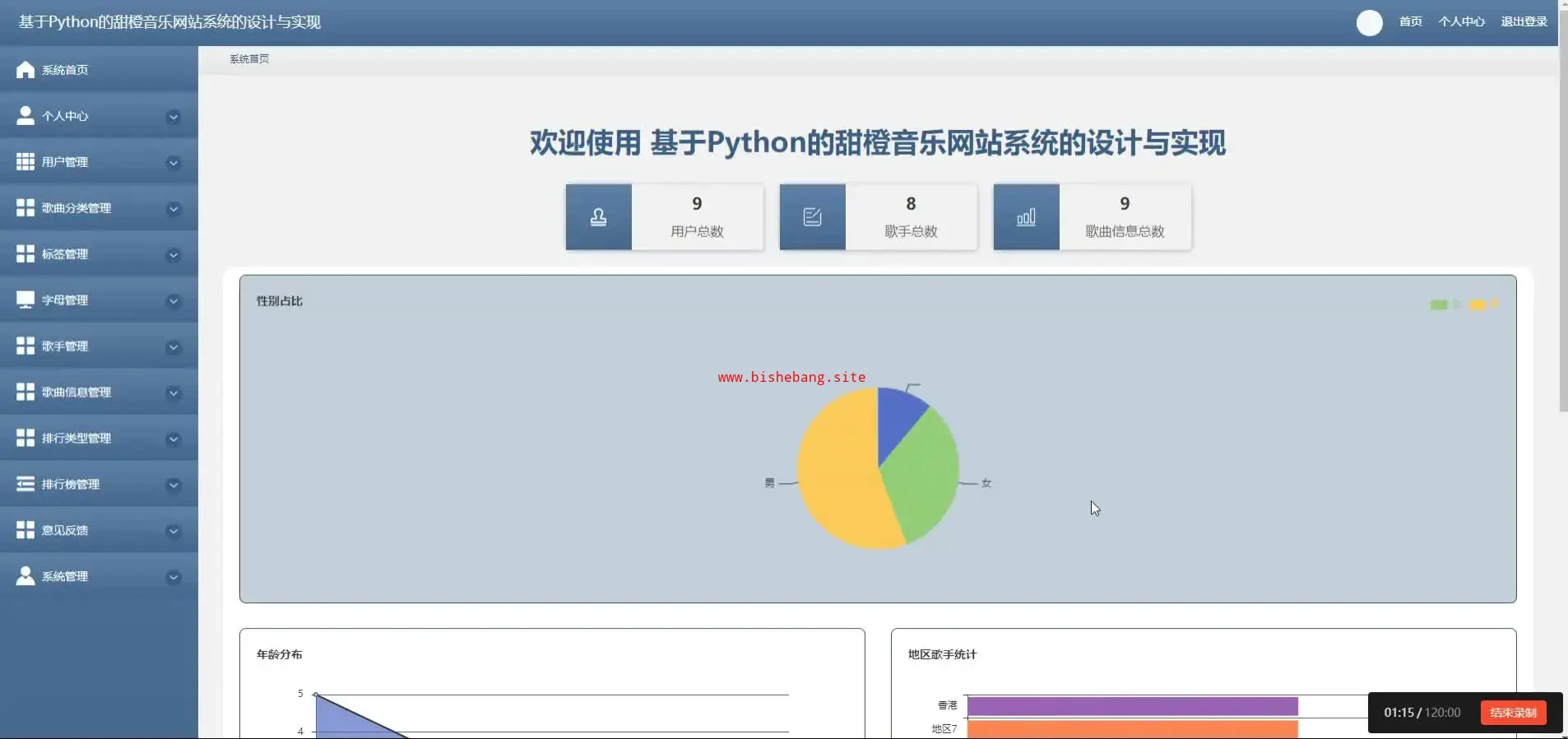Viewport: 1568px width, 739px height.
Task: Click the 字母管理 monitor icon
Action: click(x=26, y=300)
